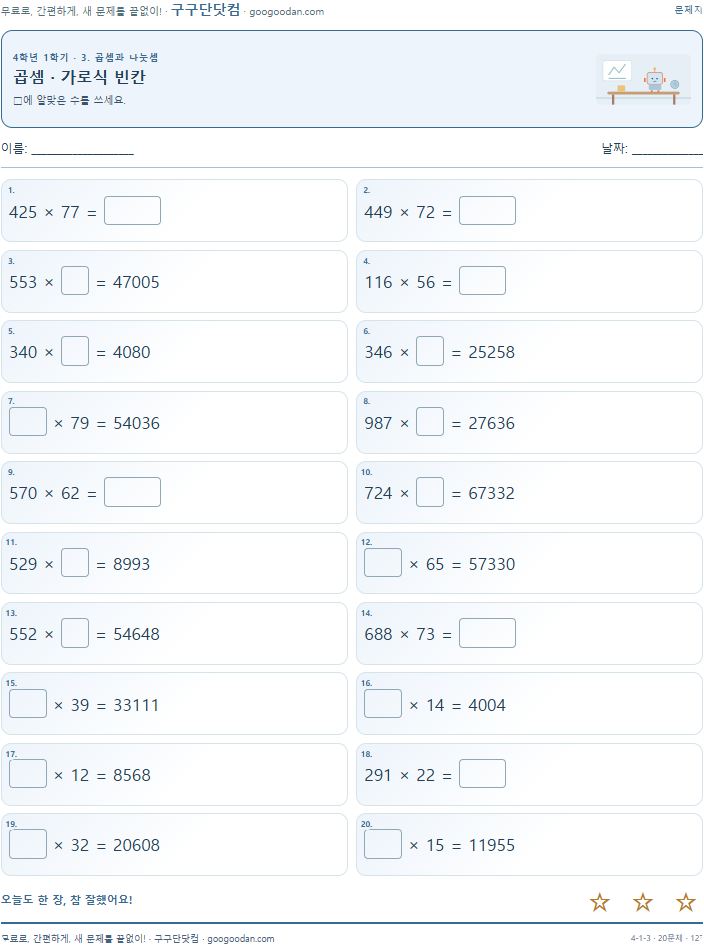
Task: Click the result 11955 in problem 20
Action: (492, 845)
